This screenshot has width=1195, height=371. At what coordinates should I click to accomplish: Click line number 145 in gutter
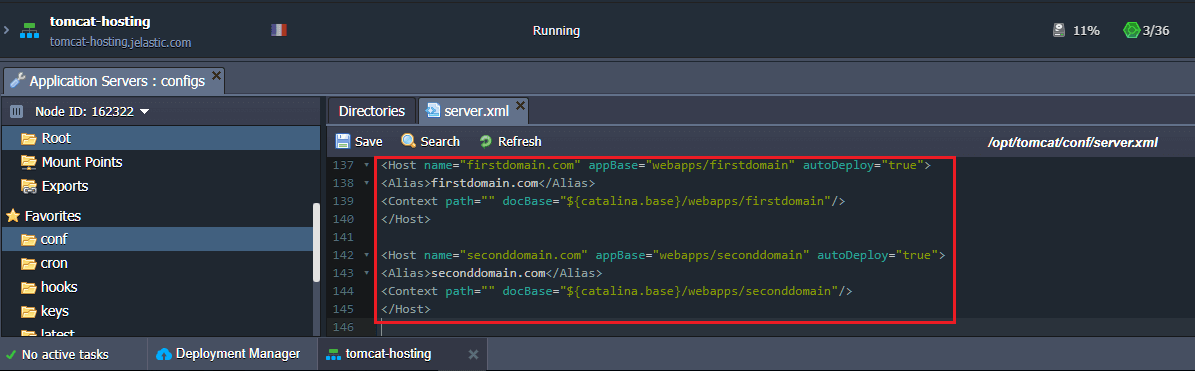[x=344, y=309]
